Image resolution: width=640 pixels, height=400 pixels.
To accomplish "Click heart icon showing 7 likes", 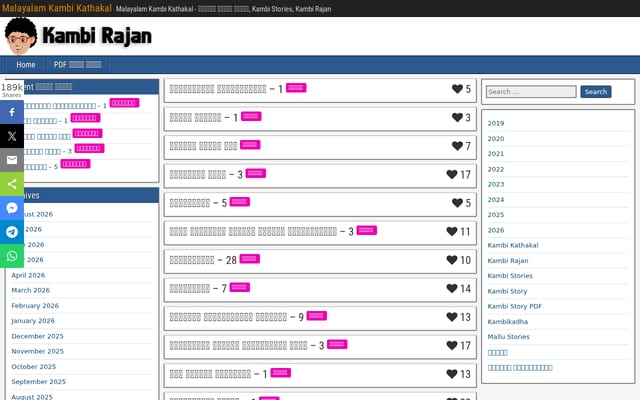I will pos(457,146).
